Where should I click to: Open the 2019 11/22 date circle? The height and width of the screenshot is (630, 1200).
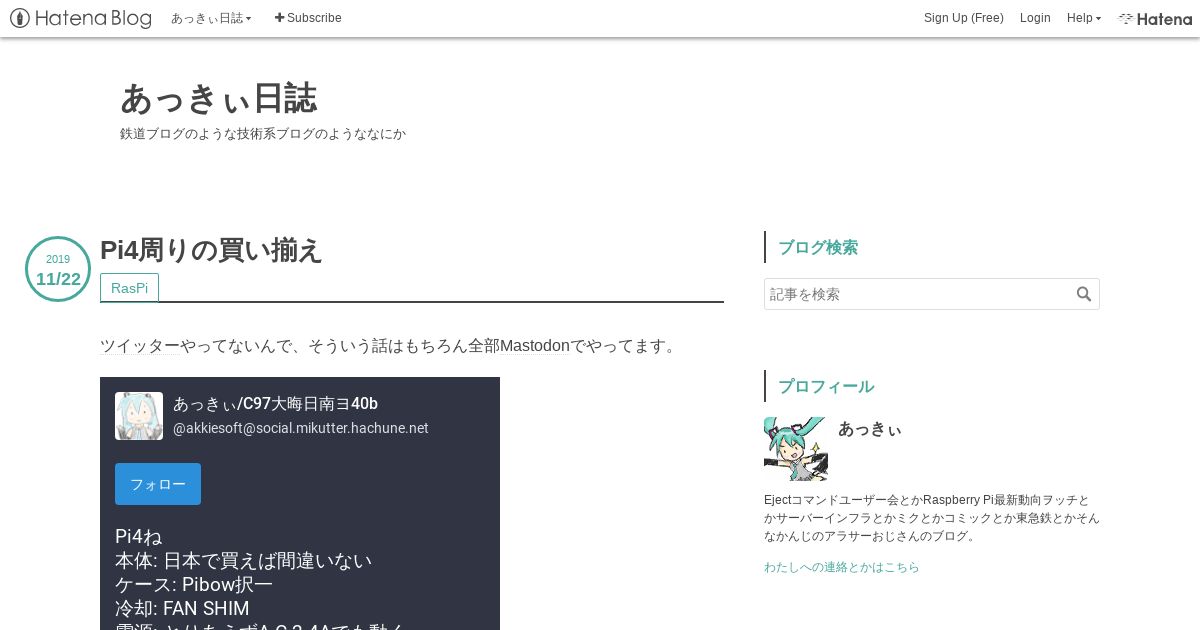(x=58, y=269)
